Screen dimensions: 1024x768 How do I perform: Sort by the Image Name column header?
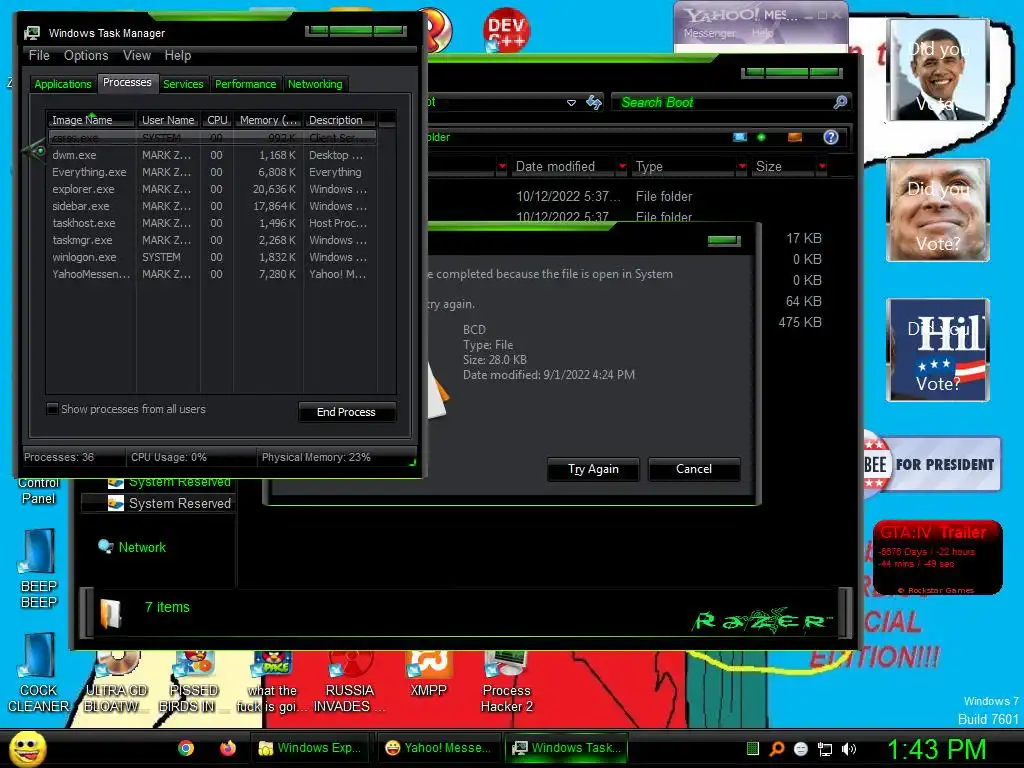point(90,120)
